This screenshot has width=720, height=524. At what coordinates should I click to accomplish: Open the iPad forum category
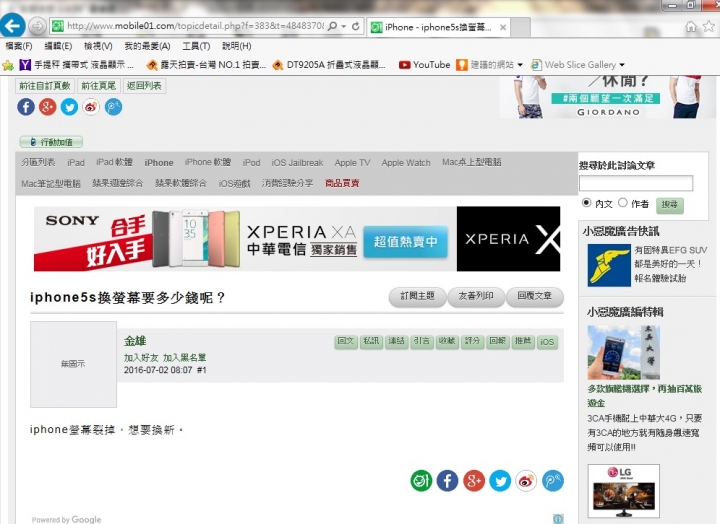[76, 163]
